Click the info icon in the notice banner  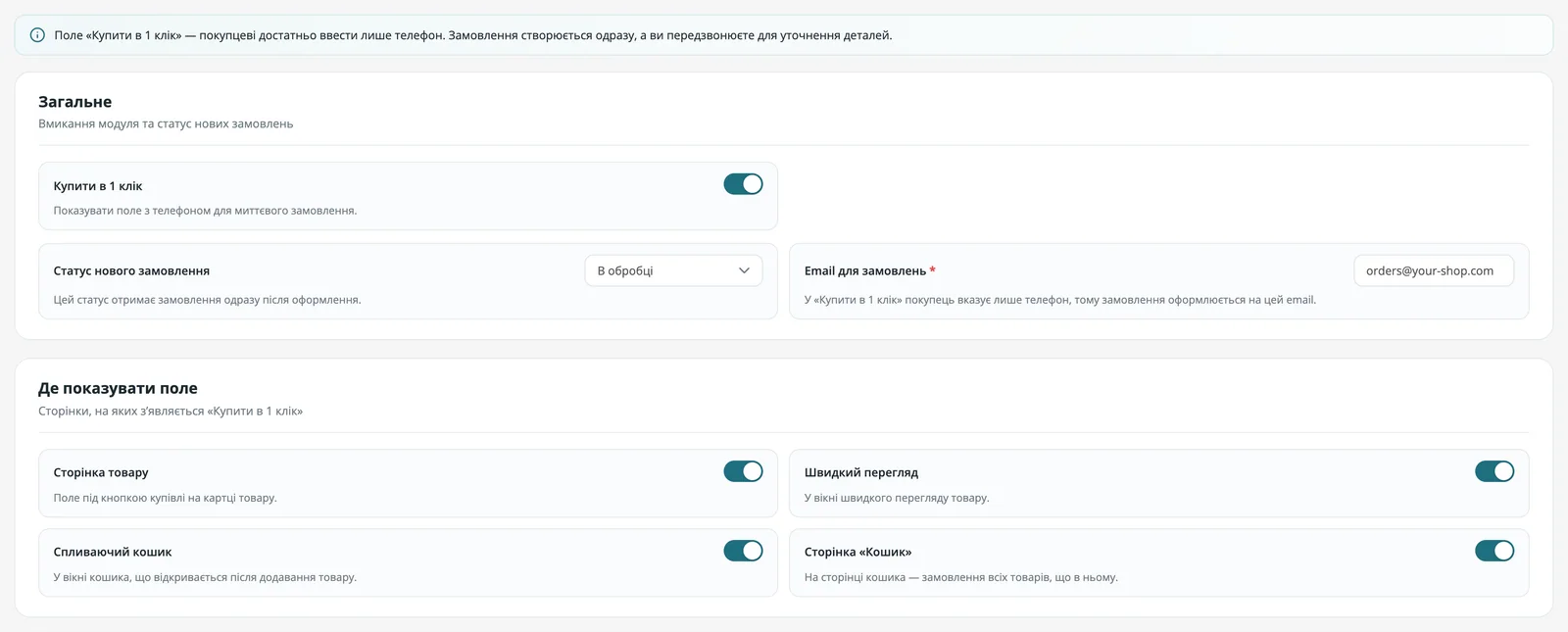point(37,35)
